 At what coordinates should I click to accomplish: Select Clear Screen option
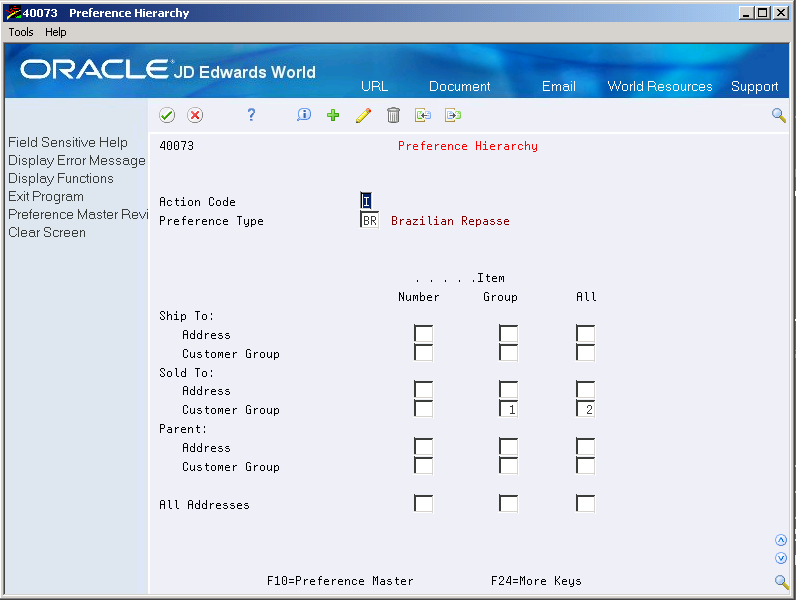47,232
